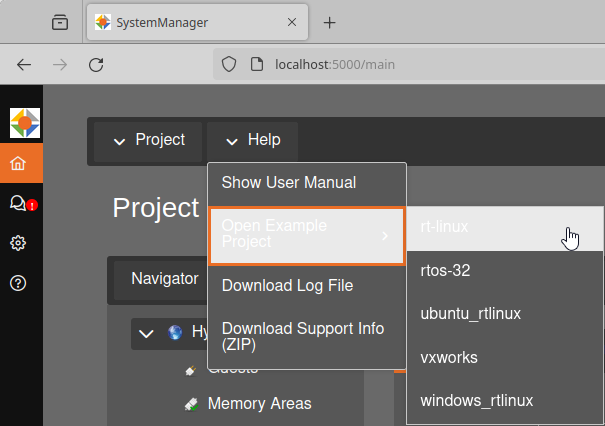Open the Project dropdown menu
This screenshot has height=426, width=605.
coord(148,140)
